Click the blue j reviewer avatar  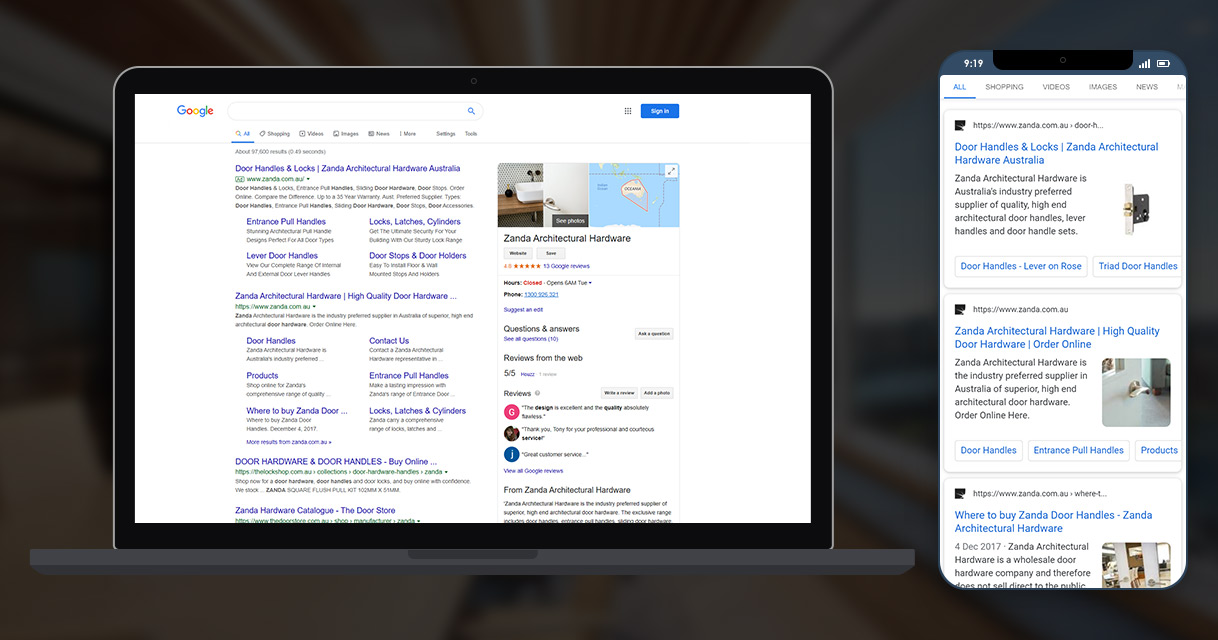pos(511,454)
